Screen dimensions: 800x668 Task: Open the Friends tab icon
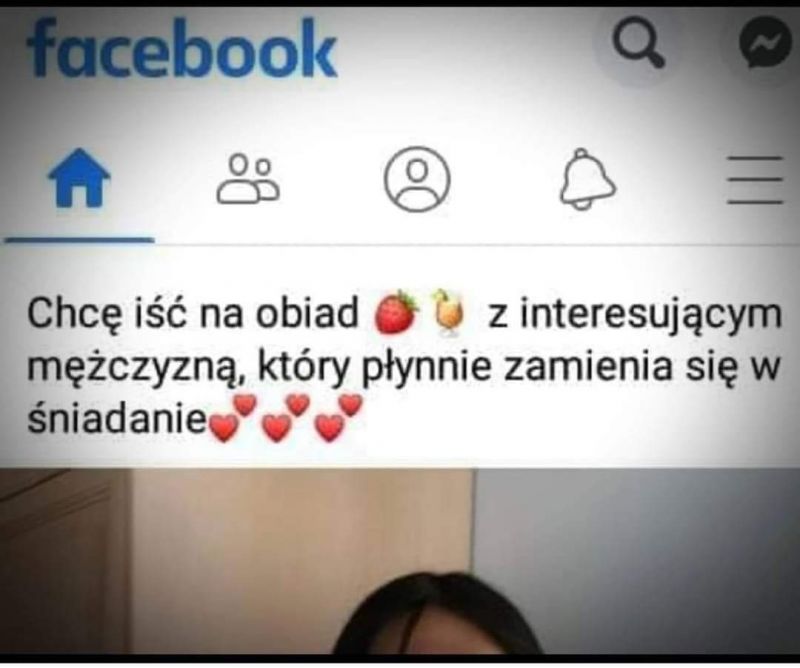[248, 179]
